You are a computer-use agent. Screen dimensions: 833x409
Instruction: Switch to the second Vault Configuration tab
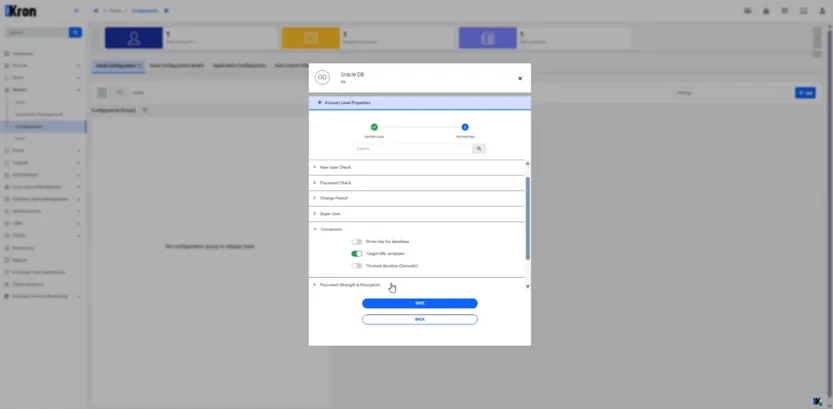tap(176, 65)
